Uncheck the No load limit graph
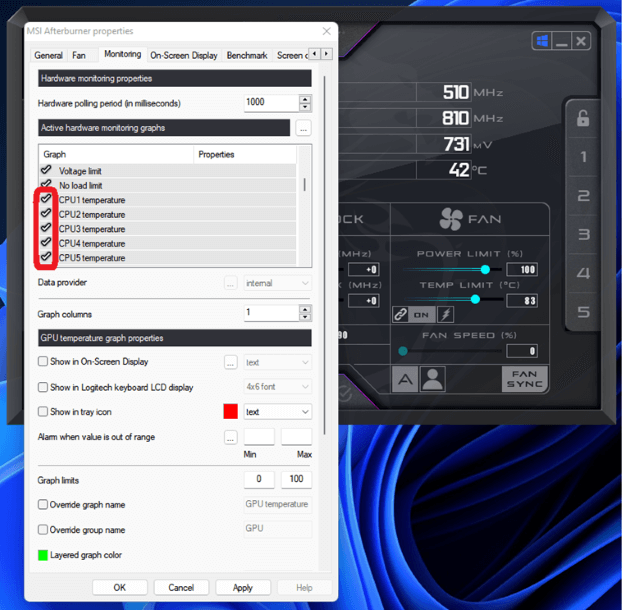This screenshot has width=622, height=610. pyautogui.click(x=46, y=184)
